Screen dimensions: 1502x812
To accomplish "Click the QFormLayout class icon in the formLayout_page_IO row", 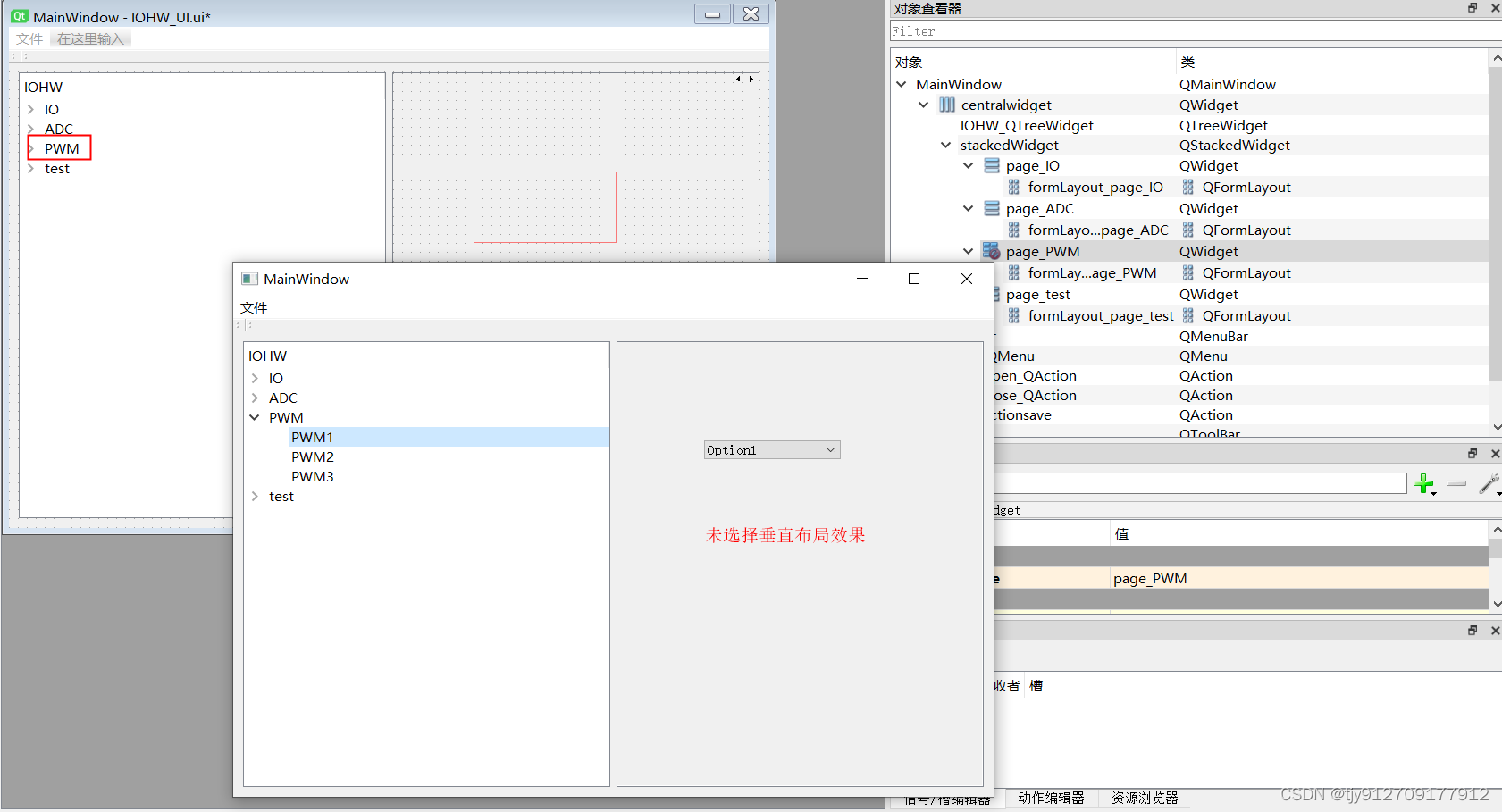I will click(1188, 187).
